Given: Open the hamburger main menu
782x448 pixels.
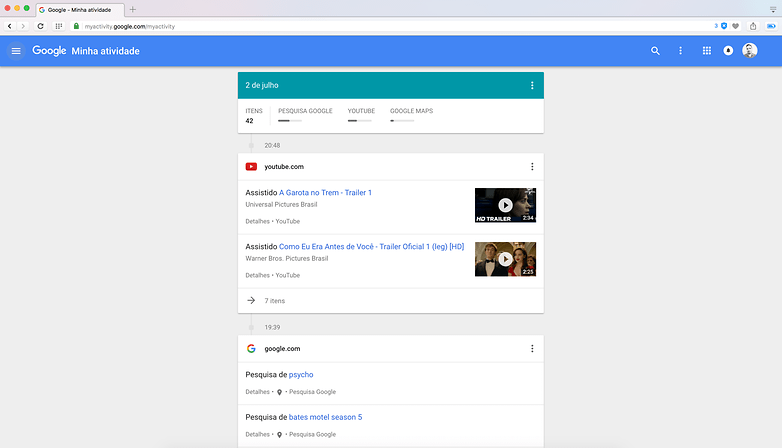Looking at the screenshot, I should point(16,51).
